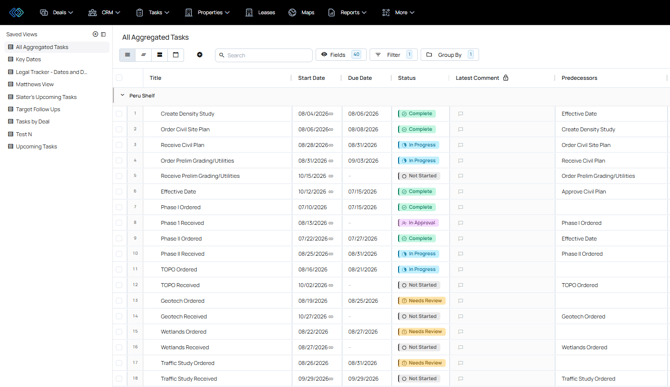Click the Reports document icon

[332, 12]
